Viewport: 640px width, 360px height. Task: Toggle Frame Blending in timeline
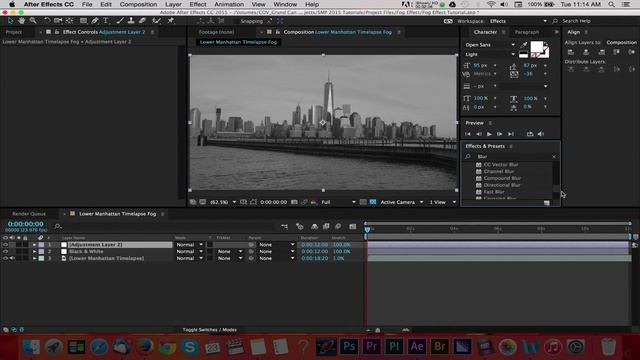[x=326, y=226]
